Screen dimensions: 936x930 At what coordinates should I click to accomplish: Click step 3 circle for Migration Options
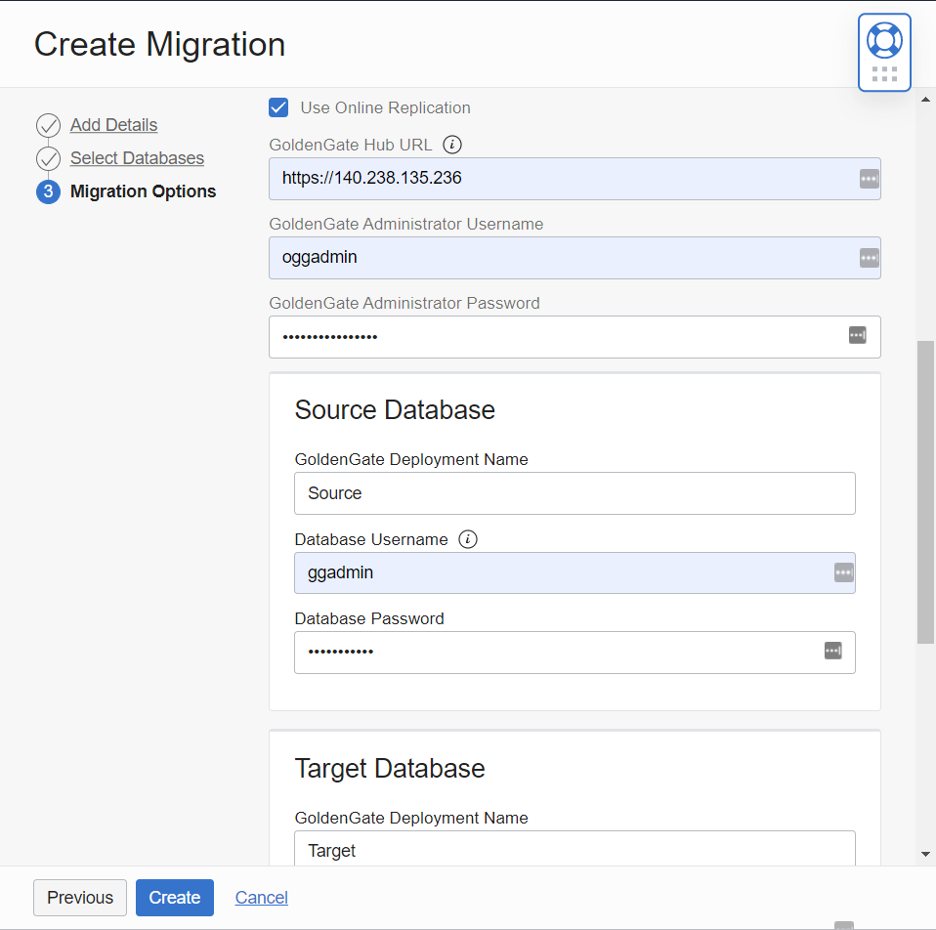pos(48,192)
